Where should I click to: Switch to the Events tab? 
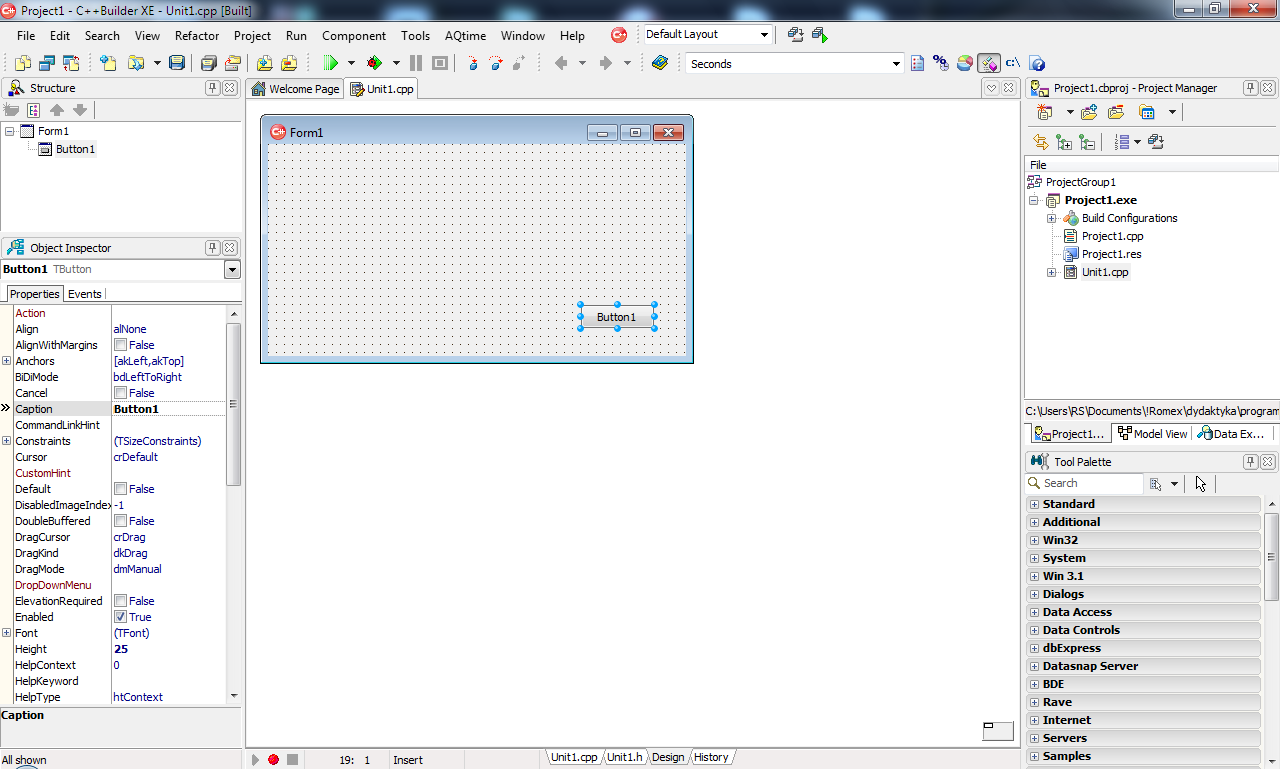click(x=85, y=294)
